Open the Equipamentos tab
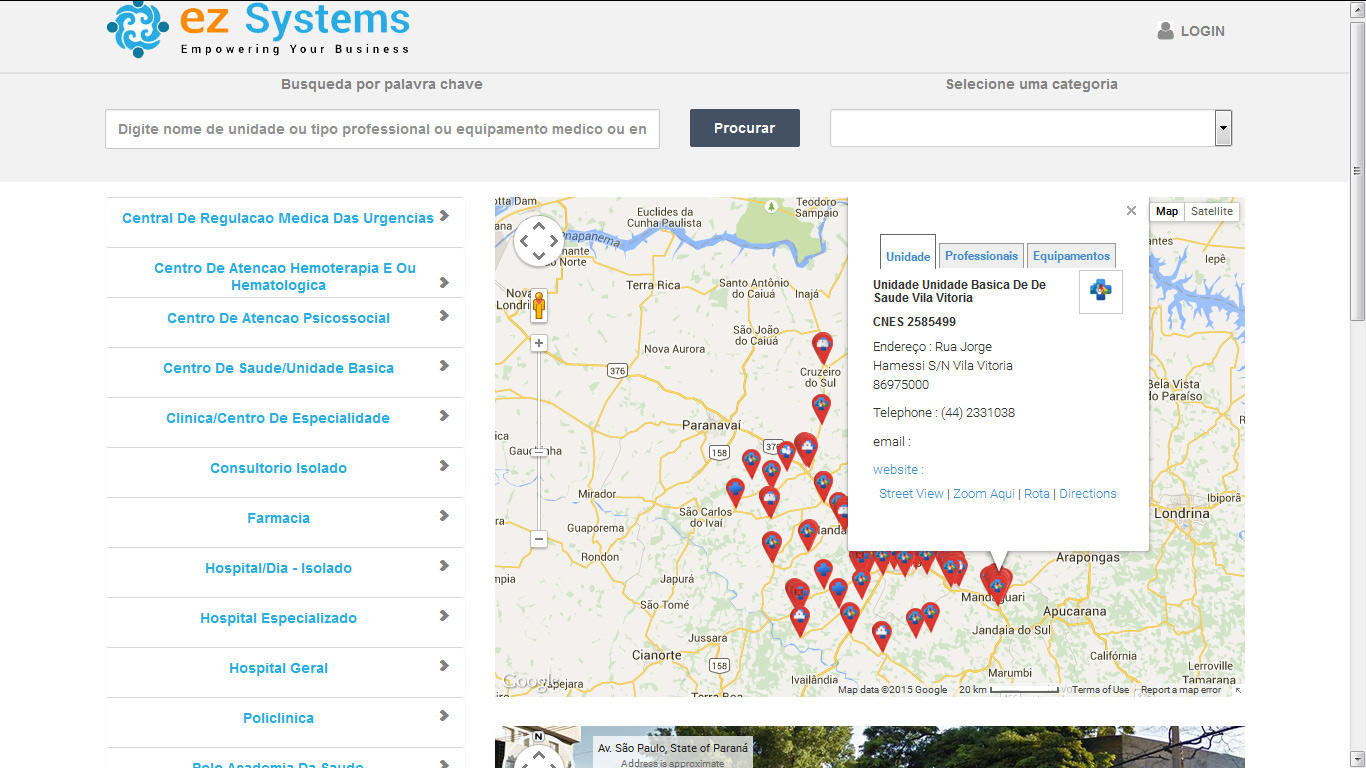 pyautogui.click(x=1071, y=256)
